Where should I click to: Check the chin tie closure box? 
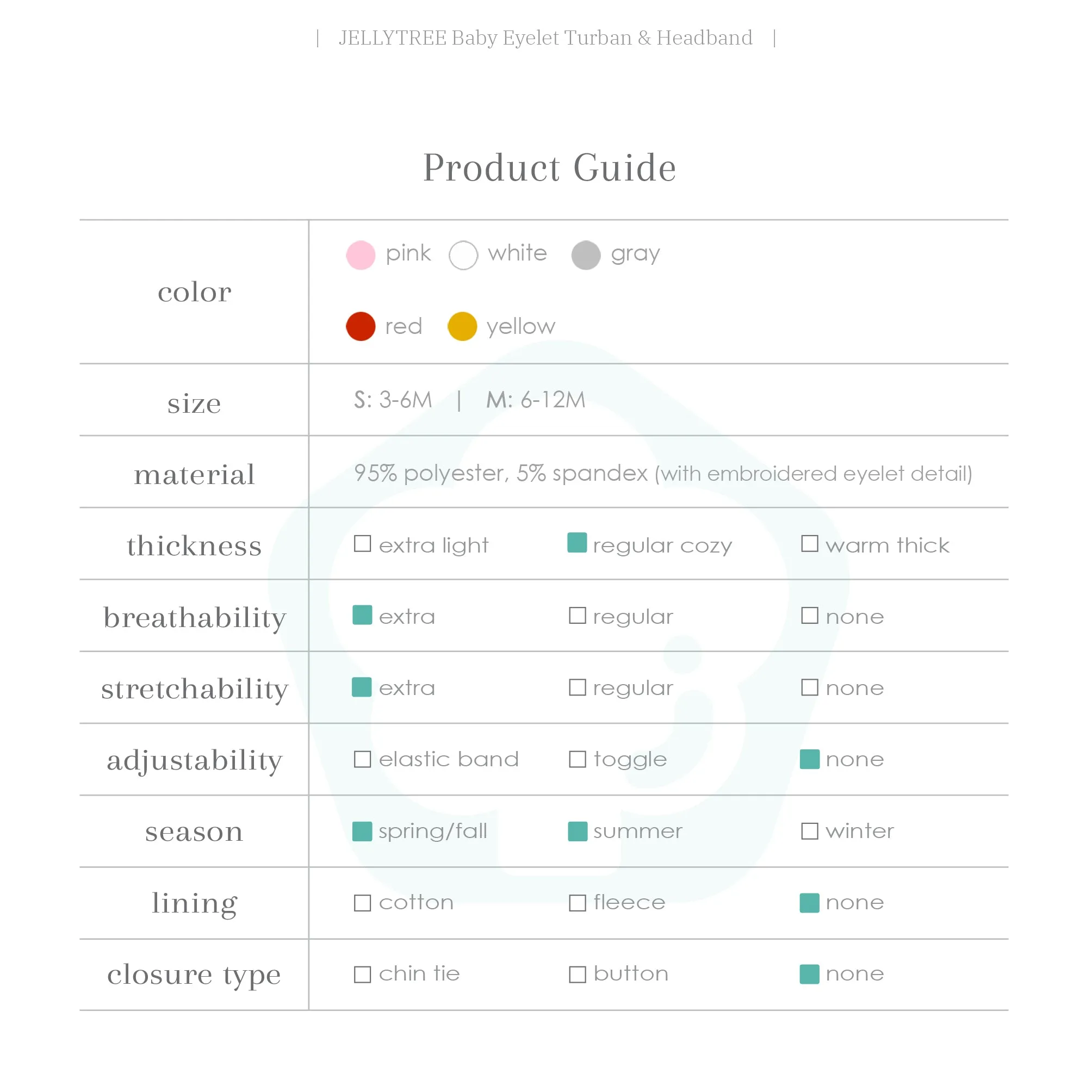tap(362, 975)
